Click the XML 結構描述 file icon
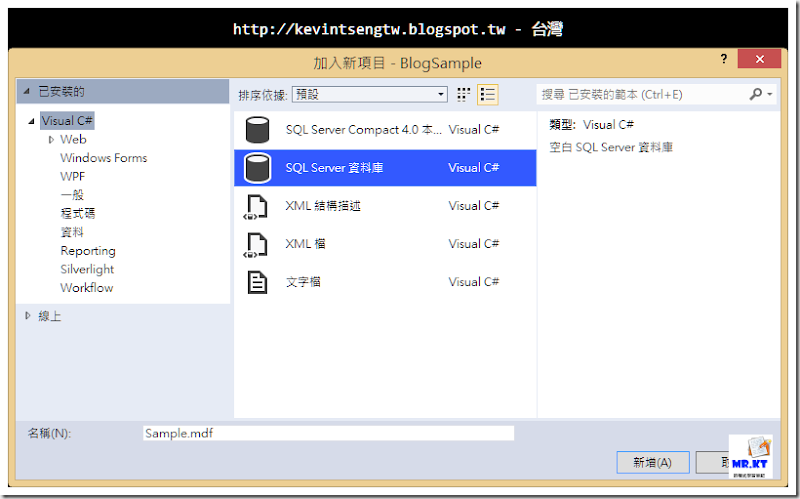 tap(256, 207)
